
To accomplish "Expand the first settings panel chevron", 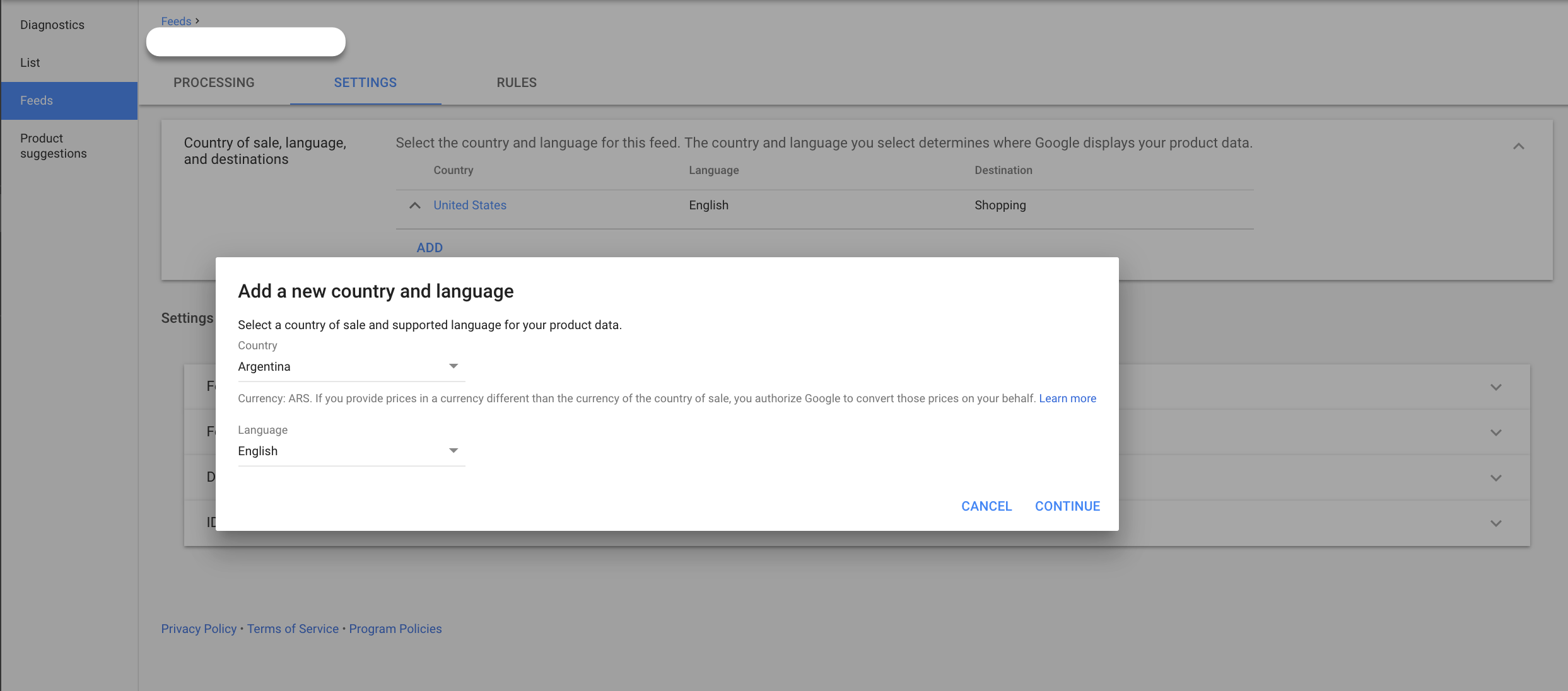I will pyautogui.click(x=1495, y=387).
